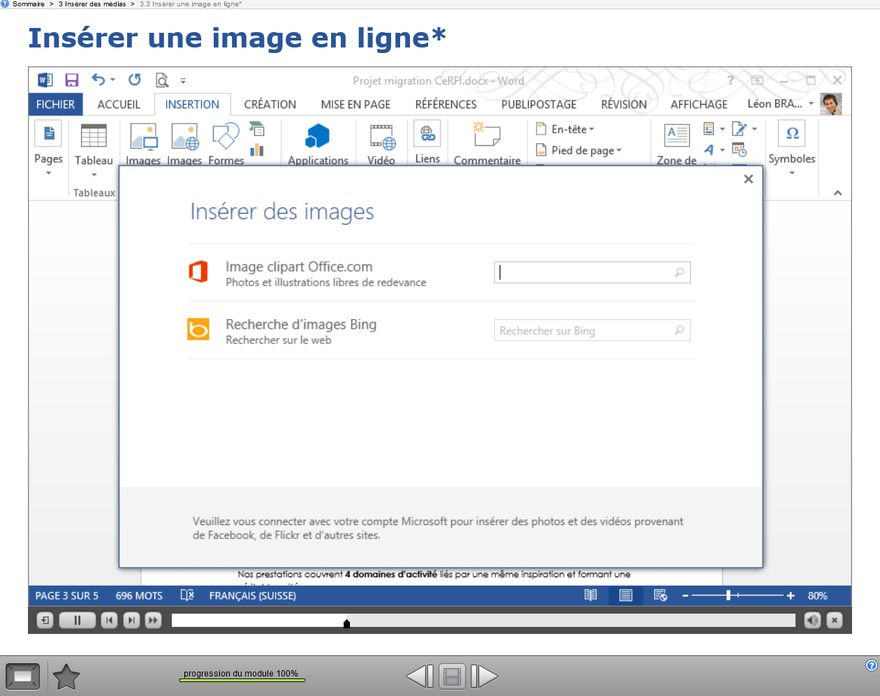
Task: Click the Save icon in Quick Access toolbar
Action: 72,80
